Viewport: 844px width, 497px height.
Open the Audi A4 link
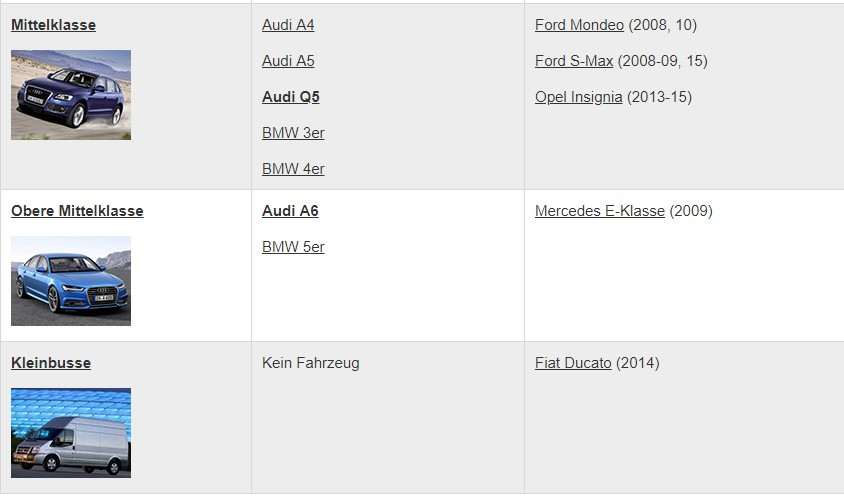288,25
